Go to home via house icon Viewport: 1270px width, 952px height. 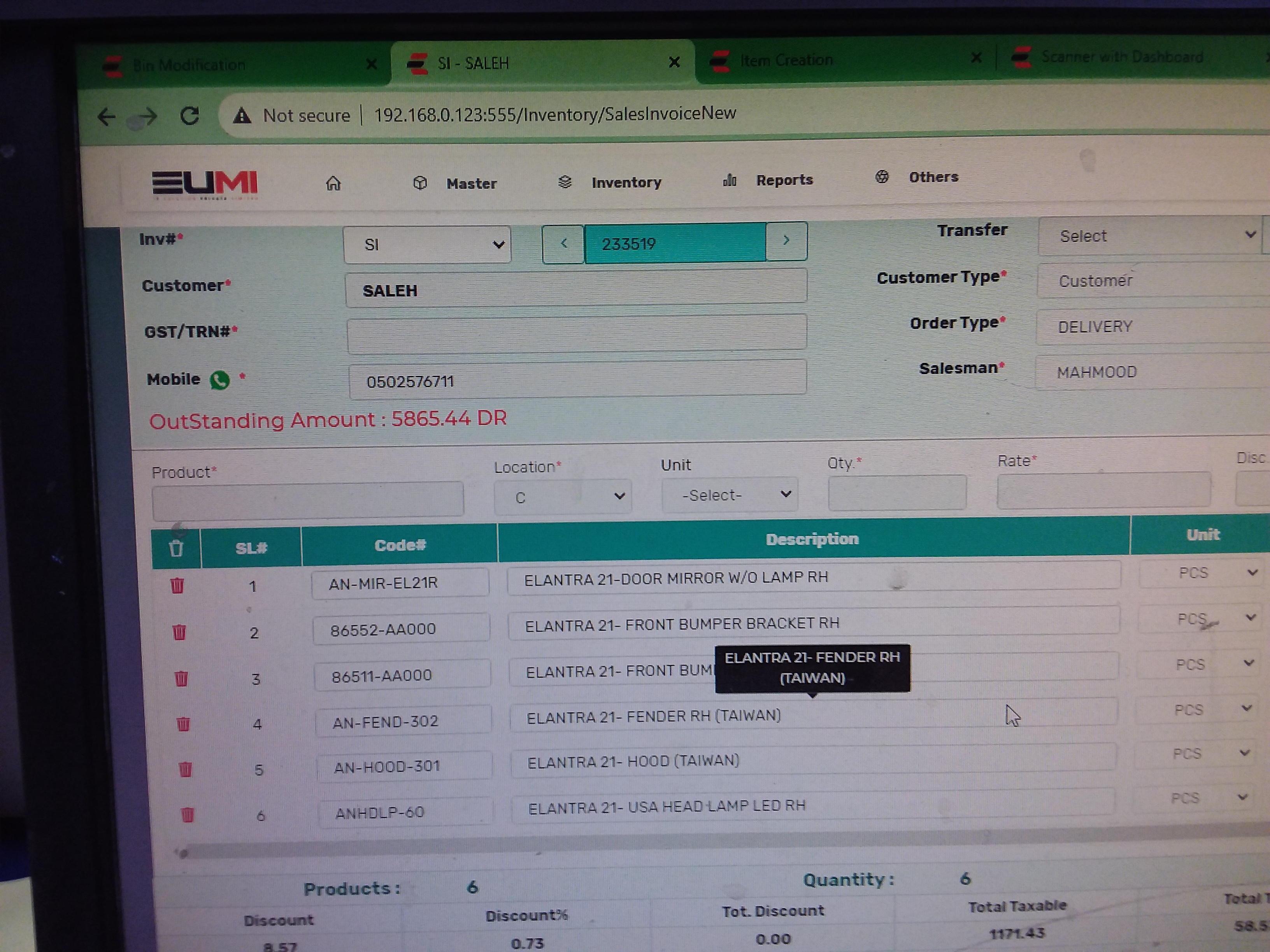(x=333, y=183)
